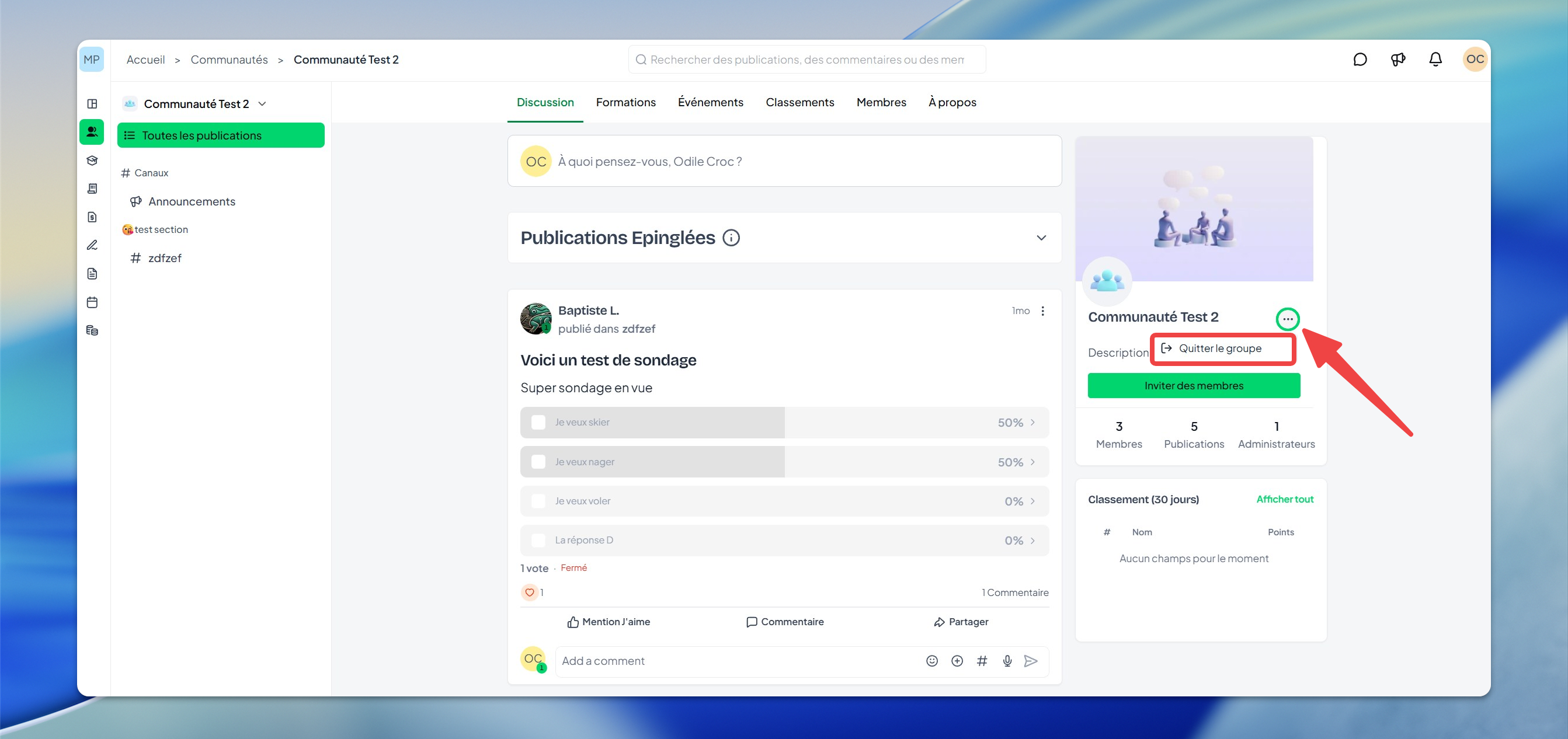
Task: Click the heart reaction icon on the post
Action: 530,592
